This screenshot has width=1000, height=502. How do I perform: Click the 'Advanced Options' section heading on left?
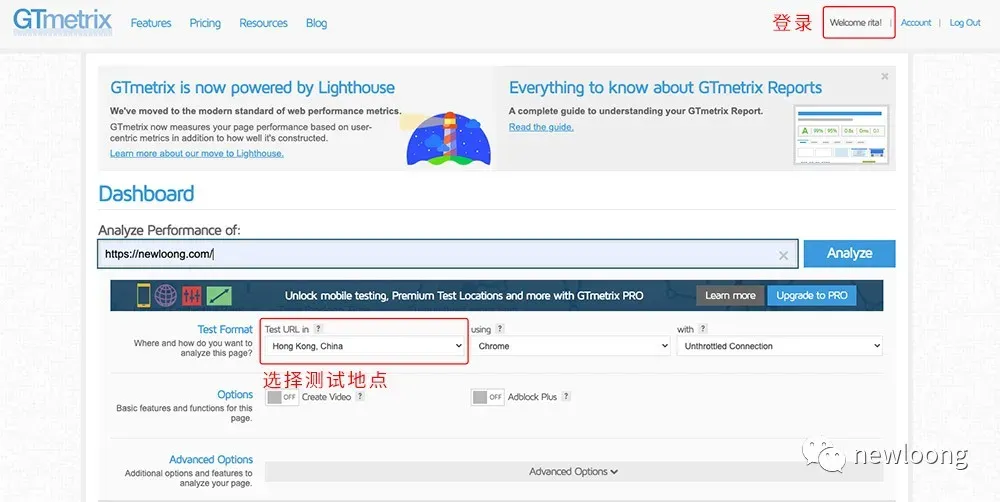(x=211, y=459)
